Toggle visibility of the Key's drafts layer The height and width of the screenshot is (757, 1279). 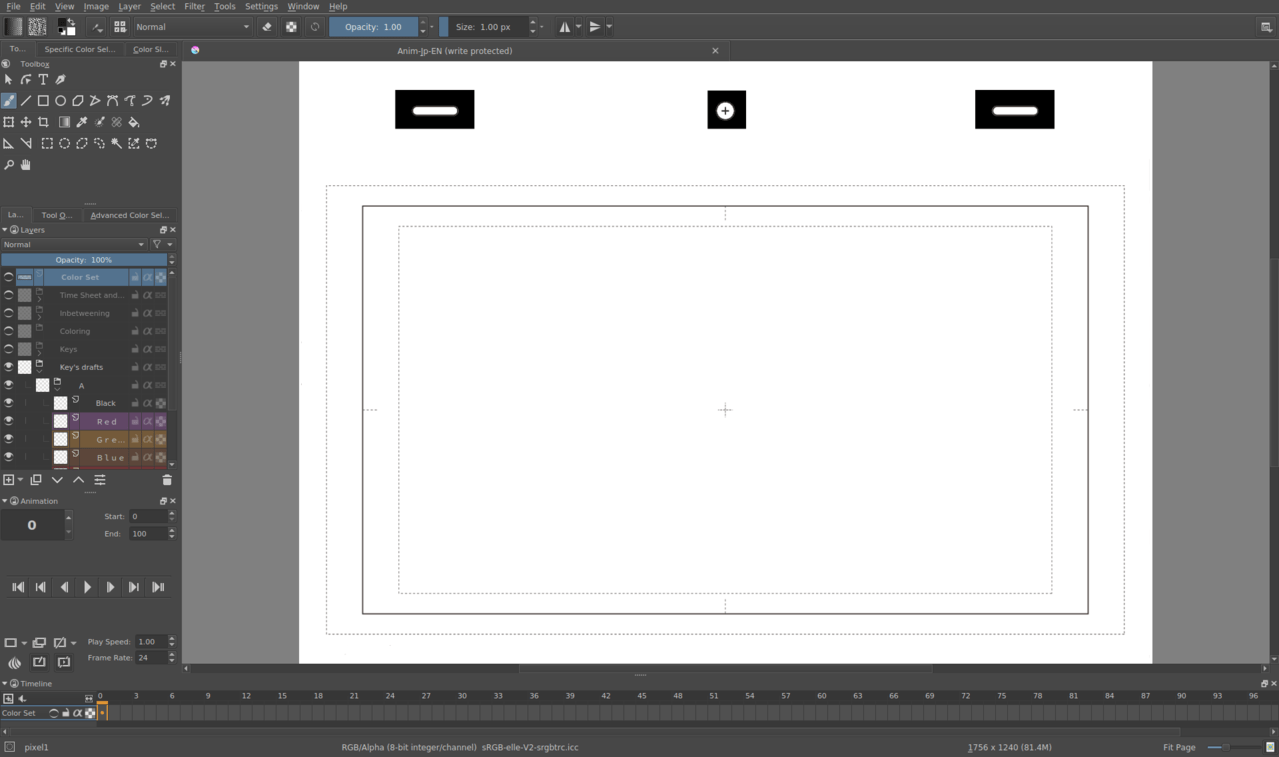[x=9, y=367]
